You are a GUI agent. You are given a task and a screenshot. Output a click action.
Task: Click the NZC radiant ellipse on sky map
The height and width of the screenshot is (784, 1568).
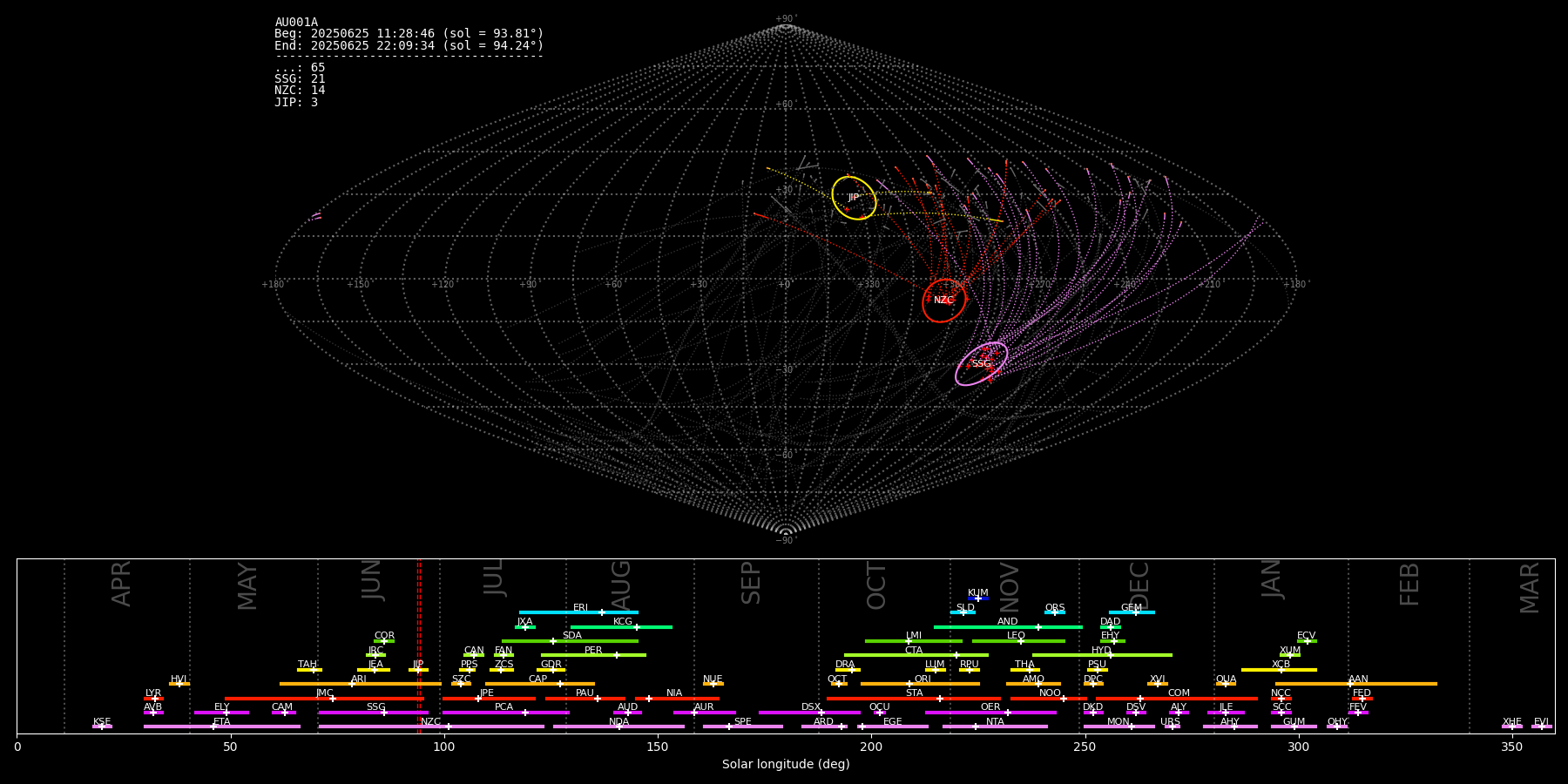pos(944,301)
